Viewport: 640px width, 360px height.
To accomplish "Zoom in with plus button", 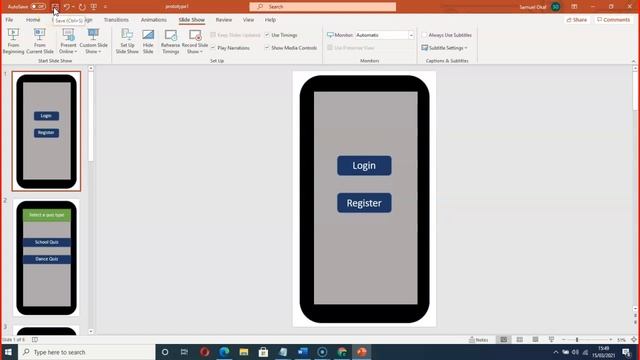I will (611, 340).
